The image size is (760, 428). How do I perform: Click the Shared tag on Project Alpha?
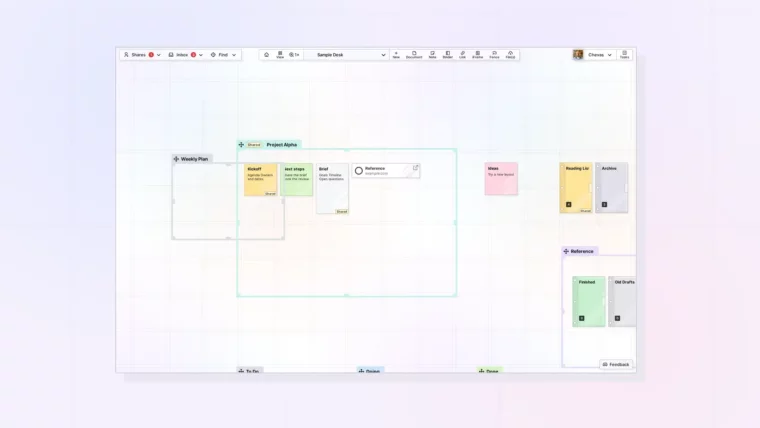[254, 145]
